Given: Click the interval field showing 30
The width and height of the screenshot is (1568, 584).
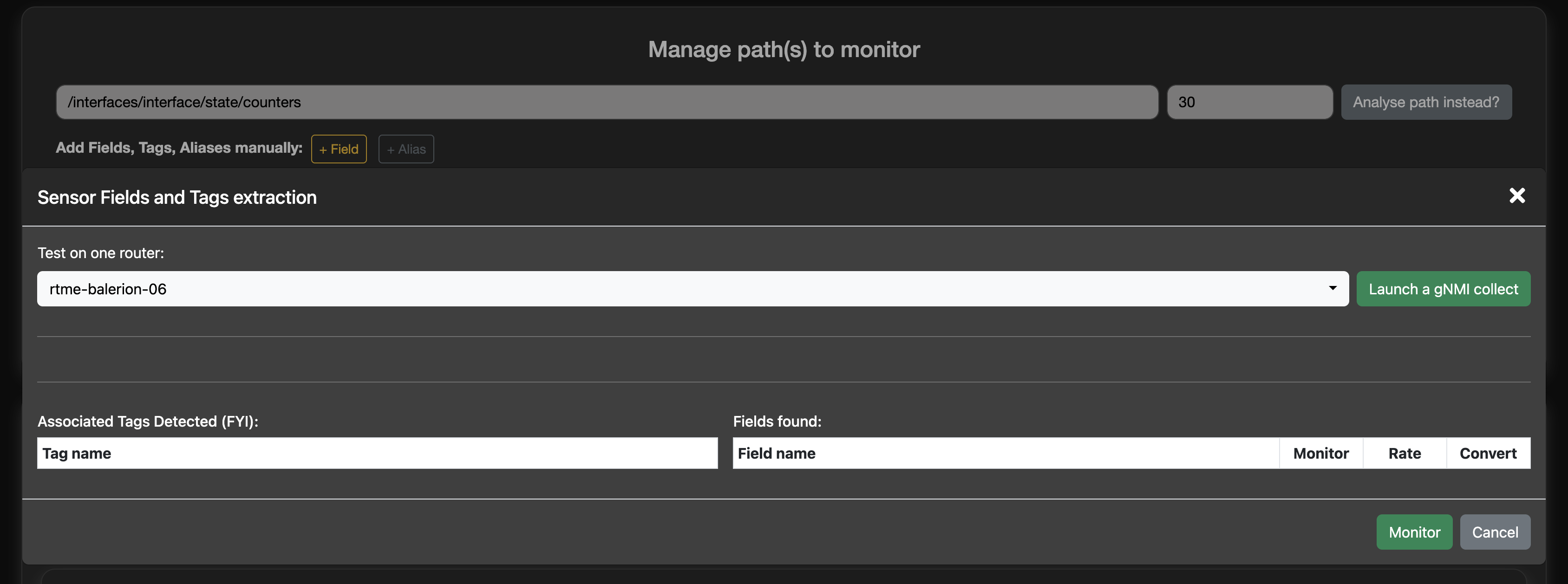Looking at the screenshot, I should [x=1249, y=102].
